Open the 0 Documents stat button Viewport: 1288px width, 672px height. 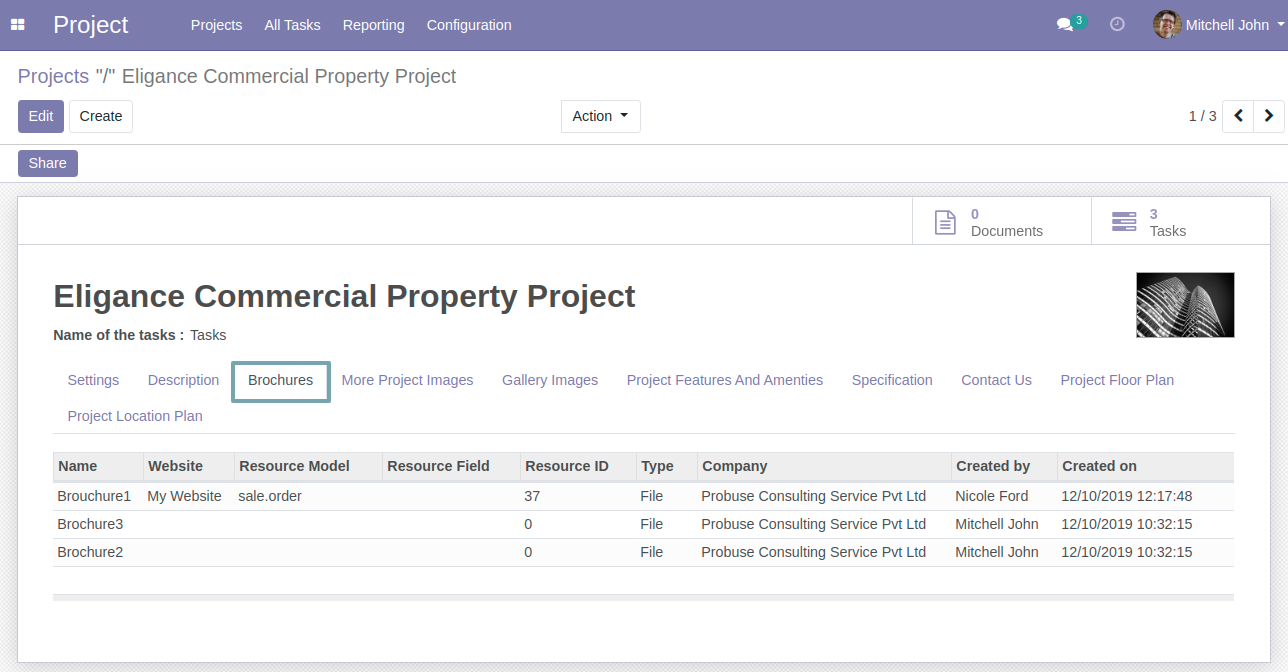[1002, 221]
